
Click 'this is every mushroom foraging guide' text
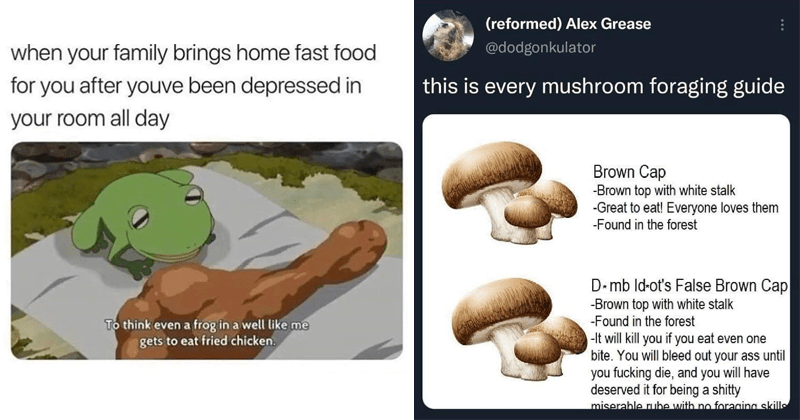(x=604, y=86)
